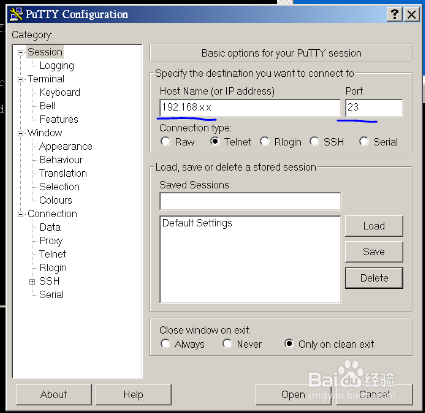Image resolution: width=425 pixels, height=413 pixels.
Task: Open the Terminal category
Action: 46,79
